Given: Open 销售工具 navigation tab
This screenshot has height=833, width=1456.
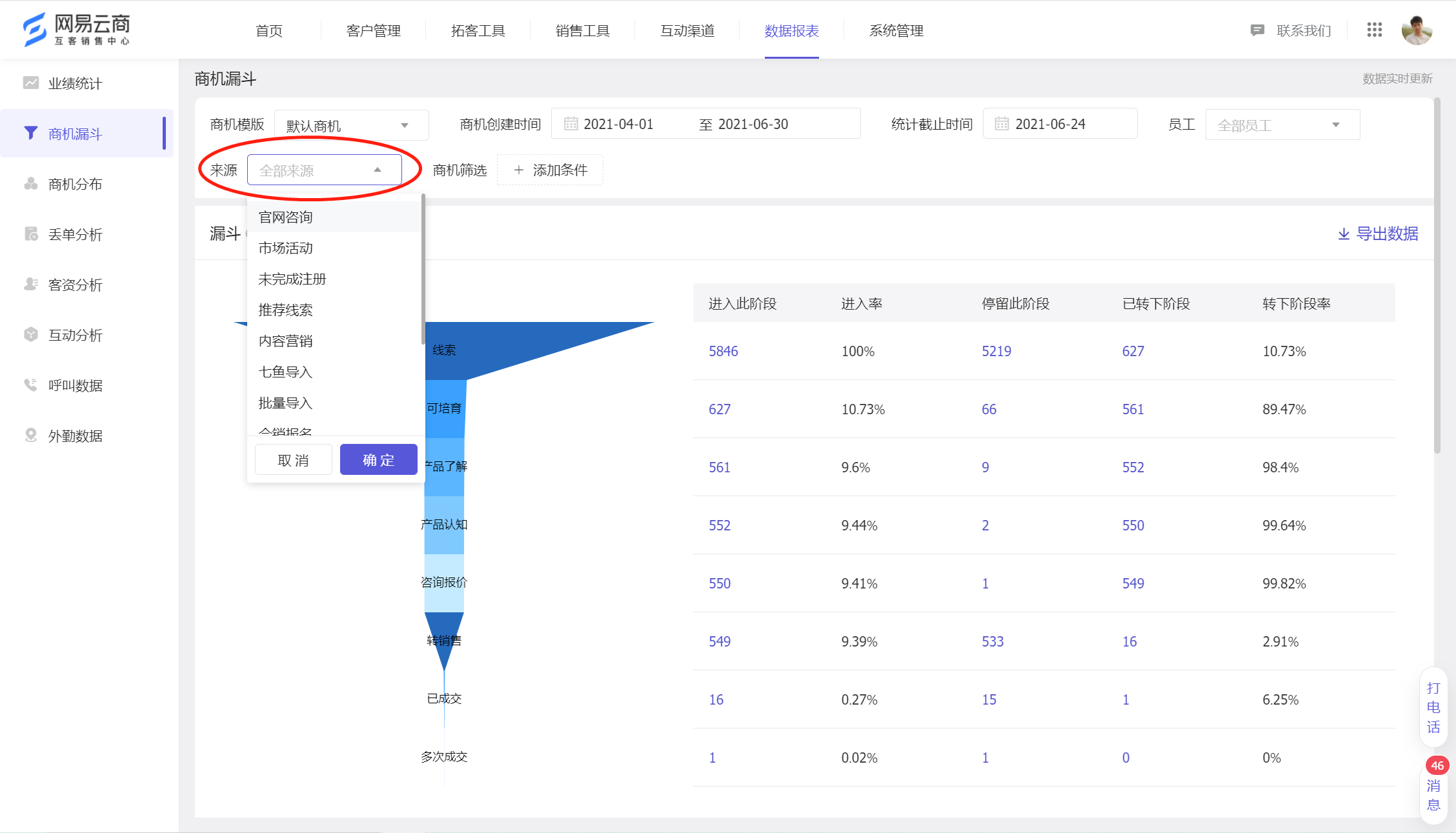Looking at the screenshot, I should tap(583, 30).
